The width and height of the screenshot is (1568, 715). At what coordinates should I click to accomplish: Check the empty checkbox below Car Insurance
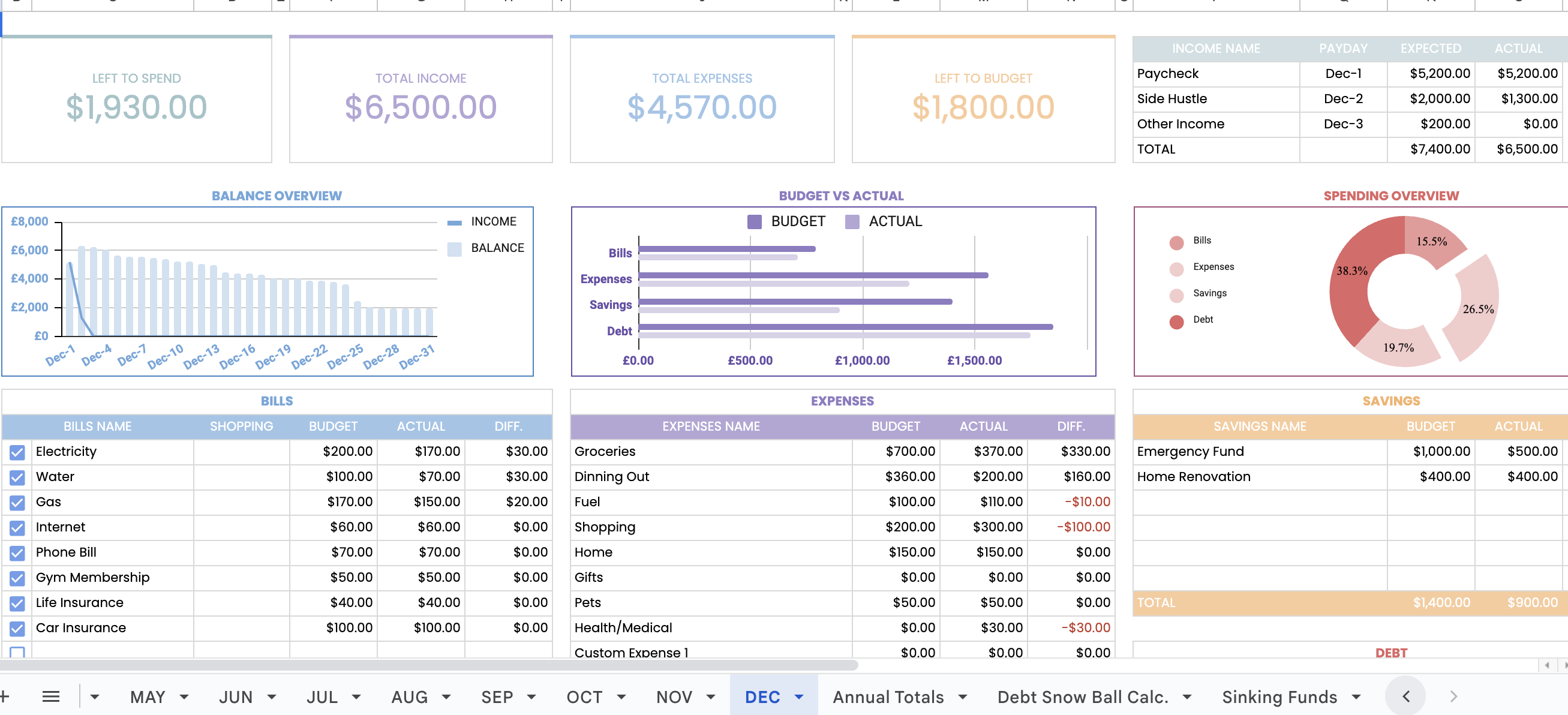pos(17,651)
